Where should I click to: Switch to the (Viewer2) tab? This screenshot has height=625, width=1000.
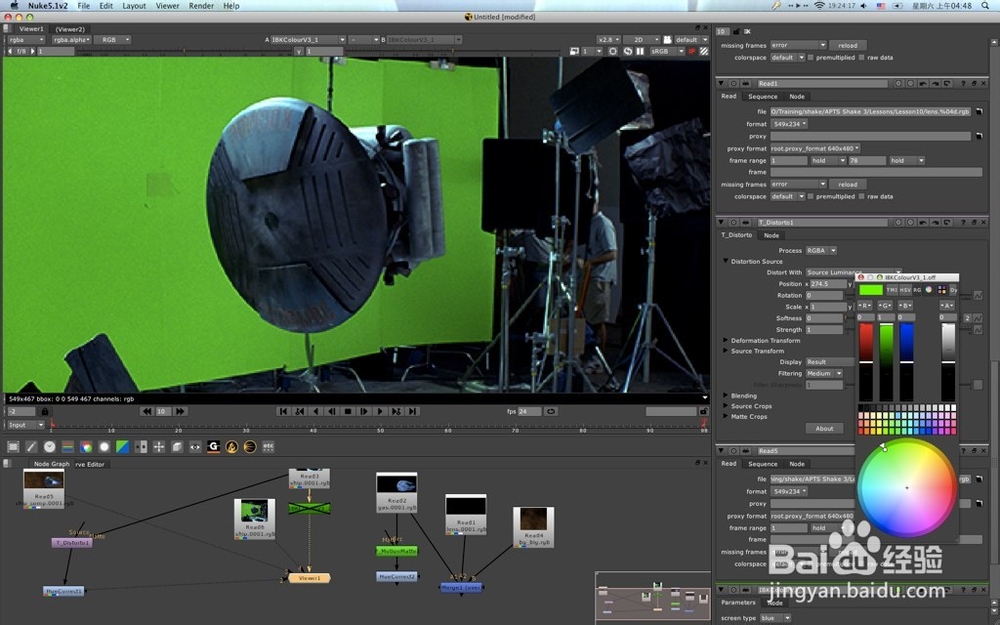coord(70,29)
